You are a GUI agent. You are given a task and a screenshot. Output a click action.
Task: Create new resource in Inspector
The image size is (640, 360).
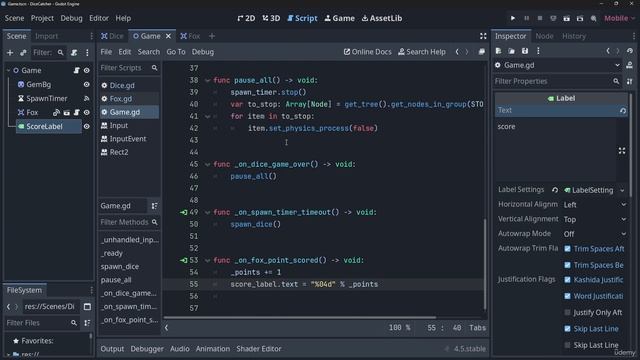(498, 51)
